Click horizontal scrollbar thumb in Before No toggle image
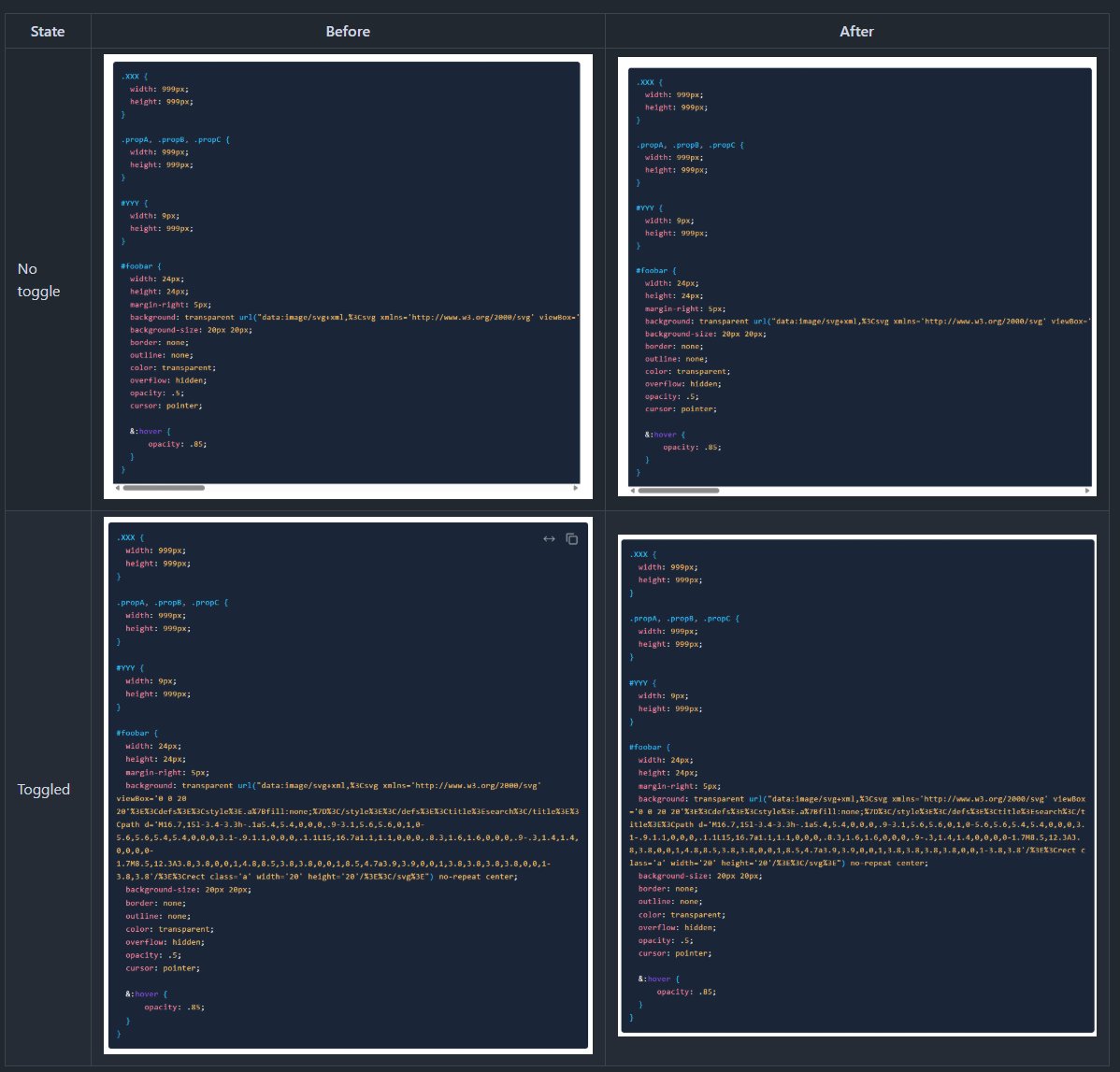Screen dimensions: 1120x1072 point(164,488)
